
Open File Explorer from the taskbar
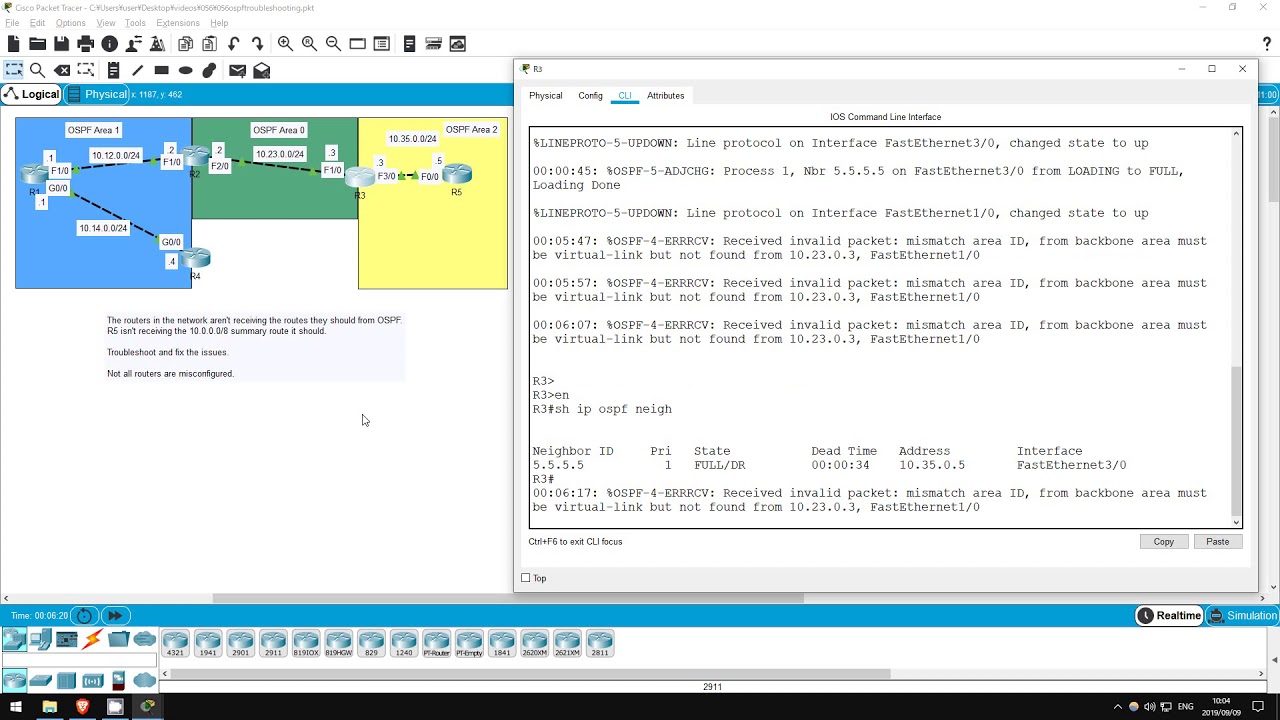(x=49, y=707)
